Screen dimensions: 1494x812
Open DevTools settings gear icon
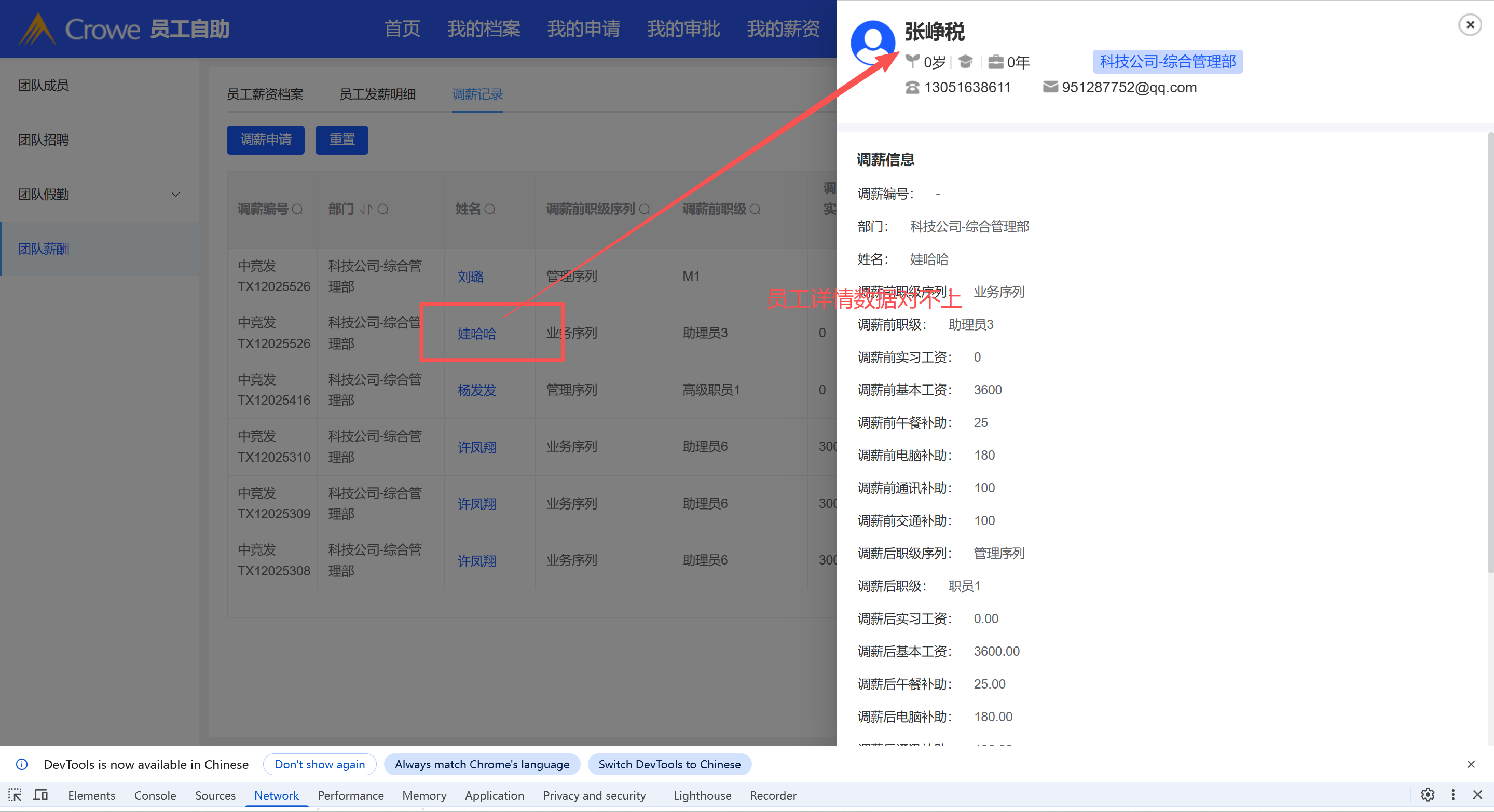[1427, 794]
